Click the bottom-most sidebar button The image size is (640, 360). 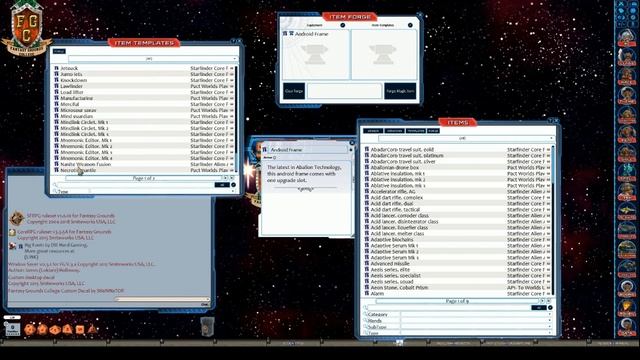(627, 327)
